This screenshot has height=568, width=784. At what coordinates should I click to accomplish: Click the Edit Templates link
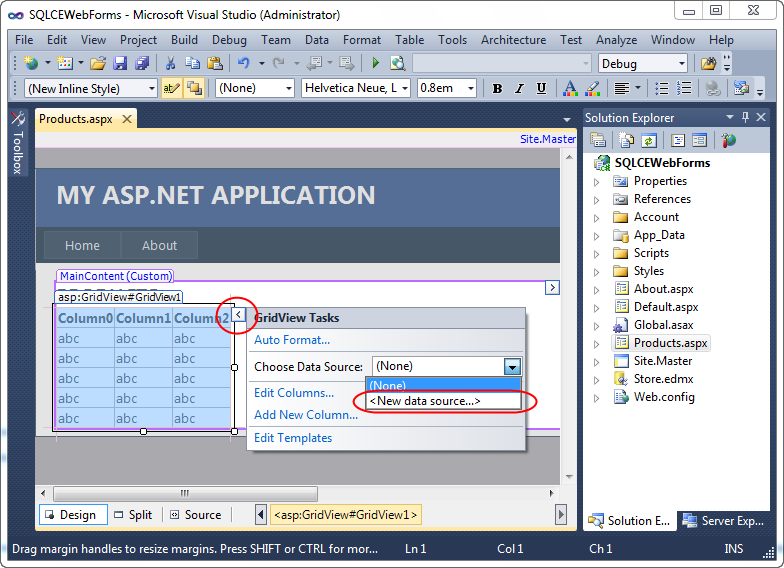293,438
